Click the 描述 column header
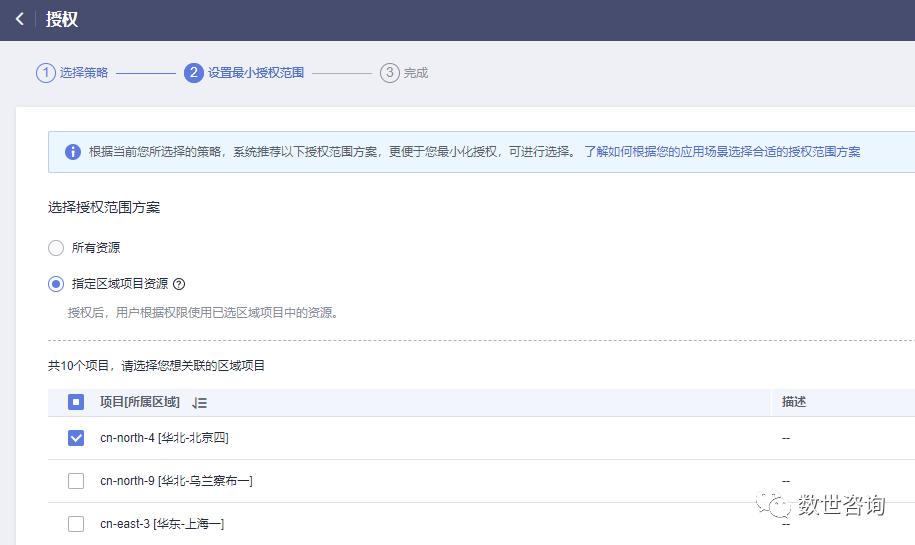 (x=794, y=402)
